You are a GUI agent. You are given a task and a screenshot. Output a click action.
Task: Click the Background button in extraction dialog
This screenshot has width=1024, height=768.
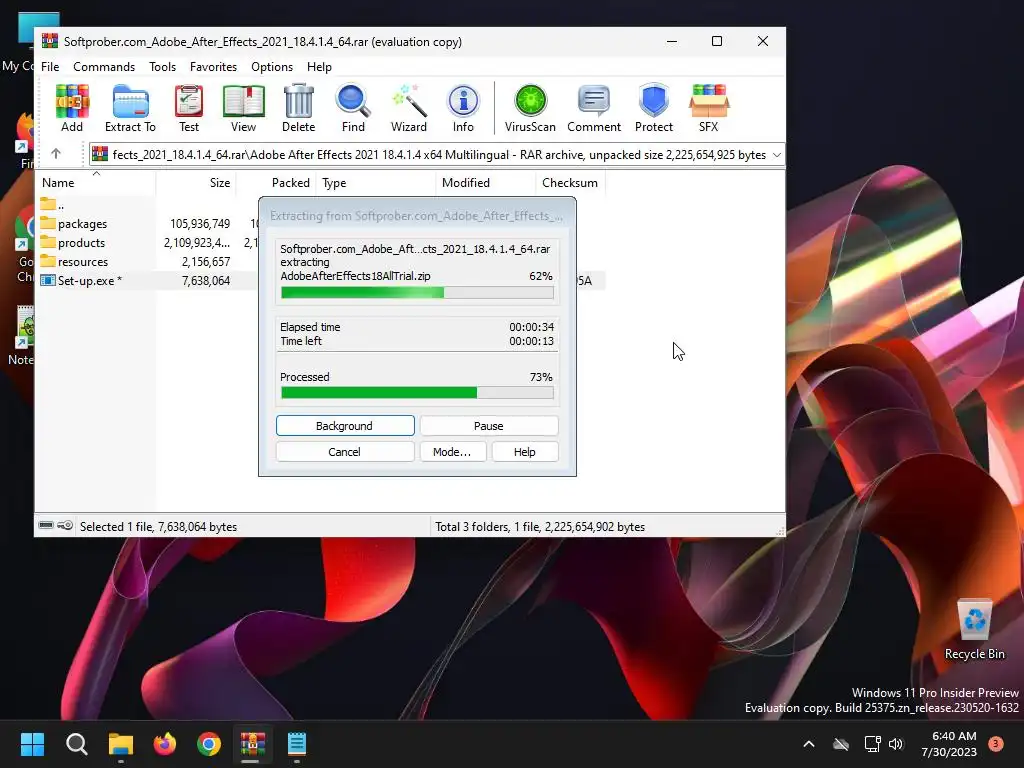345,426
